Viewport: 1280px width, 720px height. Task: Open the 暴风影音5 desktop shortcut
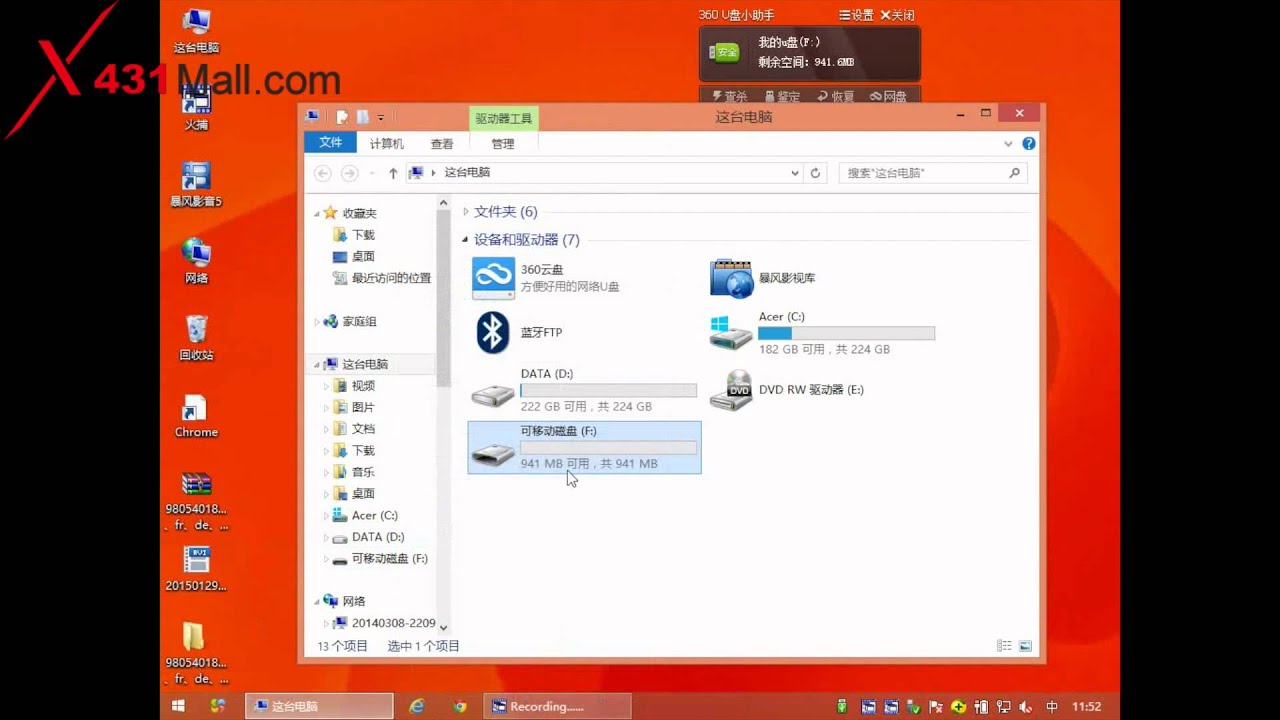pos(196,186)
